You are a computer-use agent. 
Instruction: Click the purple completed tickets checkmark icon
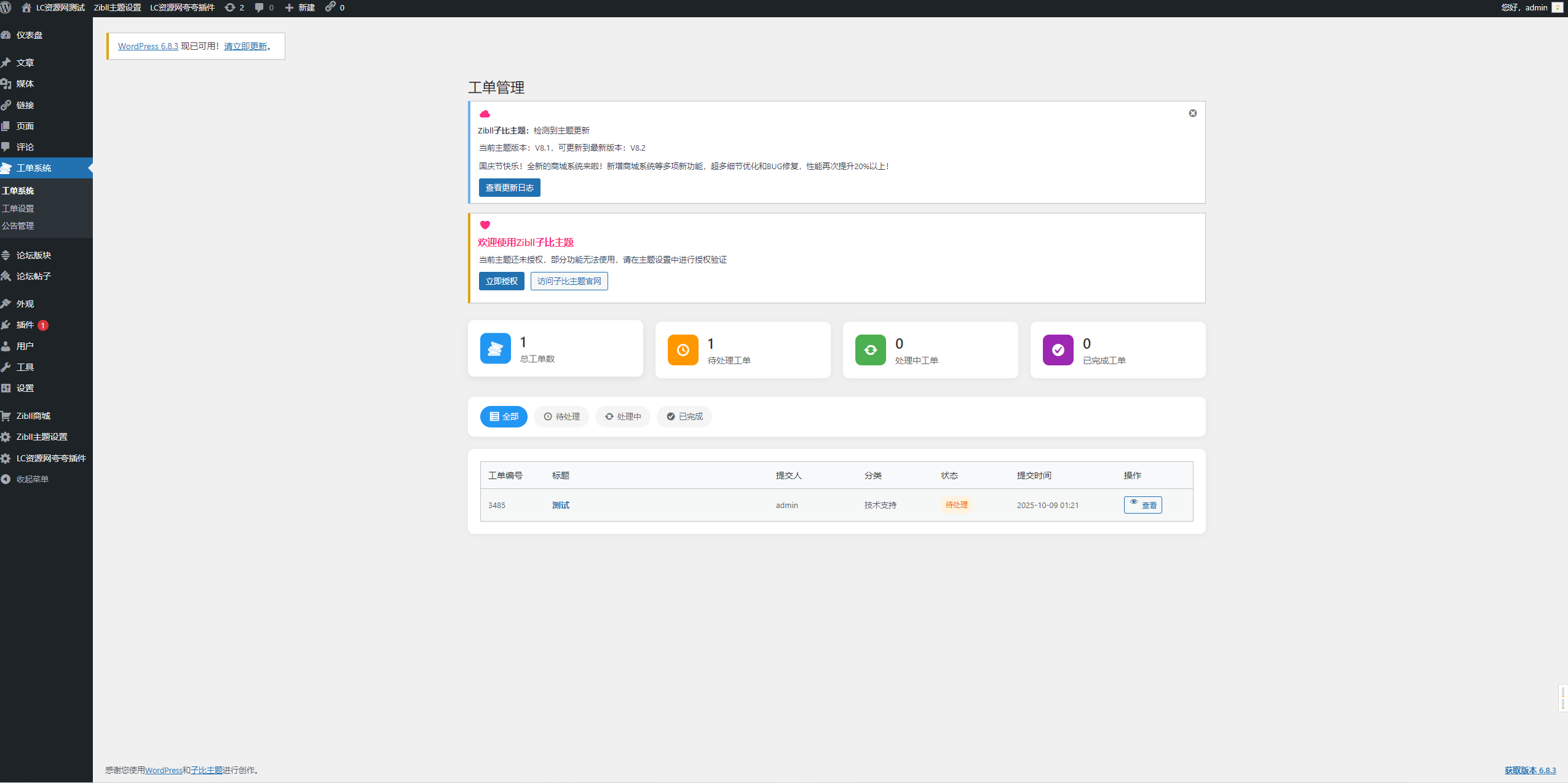click(1058, 350)
